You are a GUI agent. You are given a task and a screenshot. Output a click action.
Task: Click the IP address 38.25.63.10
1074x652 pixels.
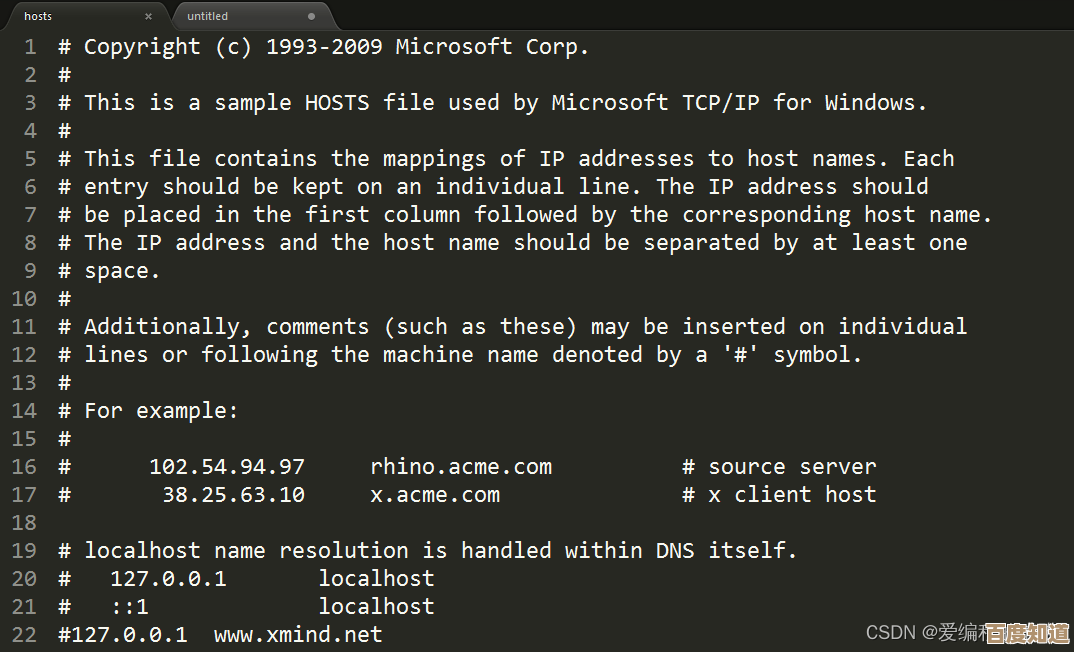(x=233, y=495)
